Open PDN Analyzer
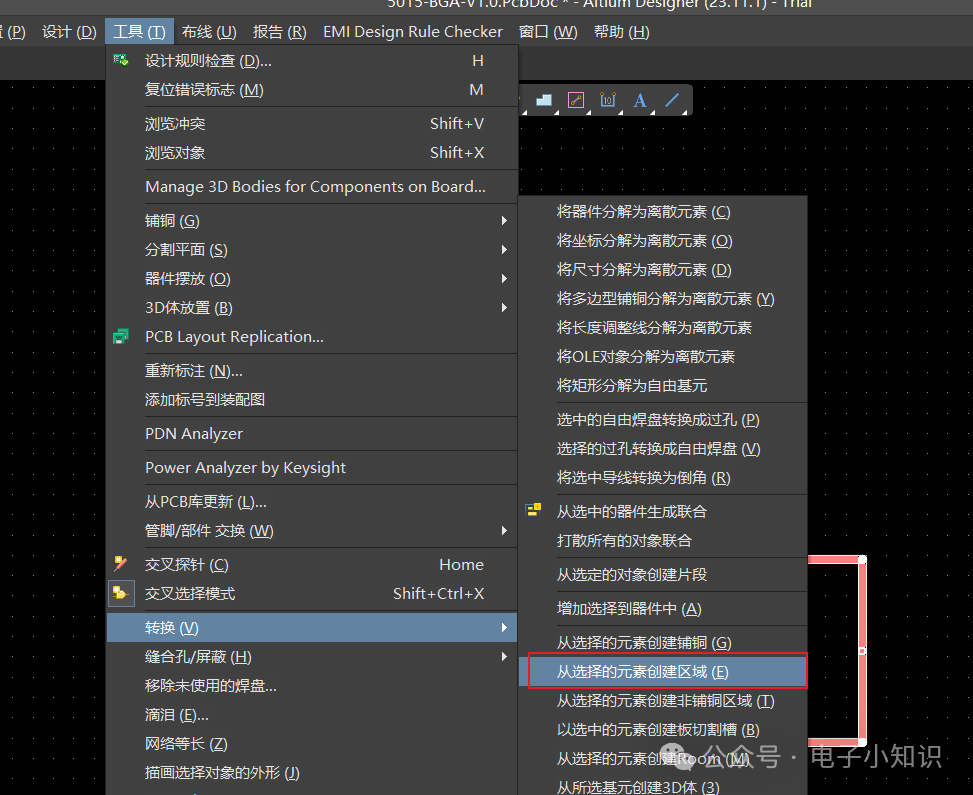Viewport: 973px width, 795px height. point(312,434)
